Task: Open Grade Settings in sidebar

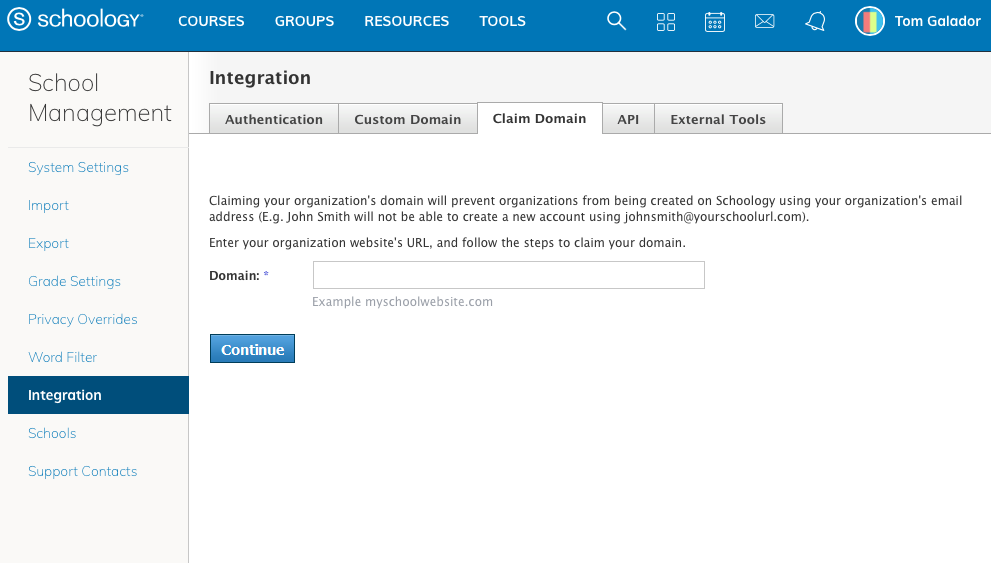Action: tap(74, 281)
